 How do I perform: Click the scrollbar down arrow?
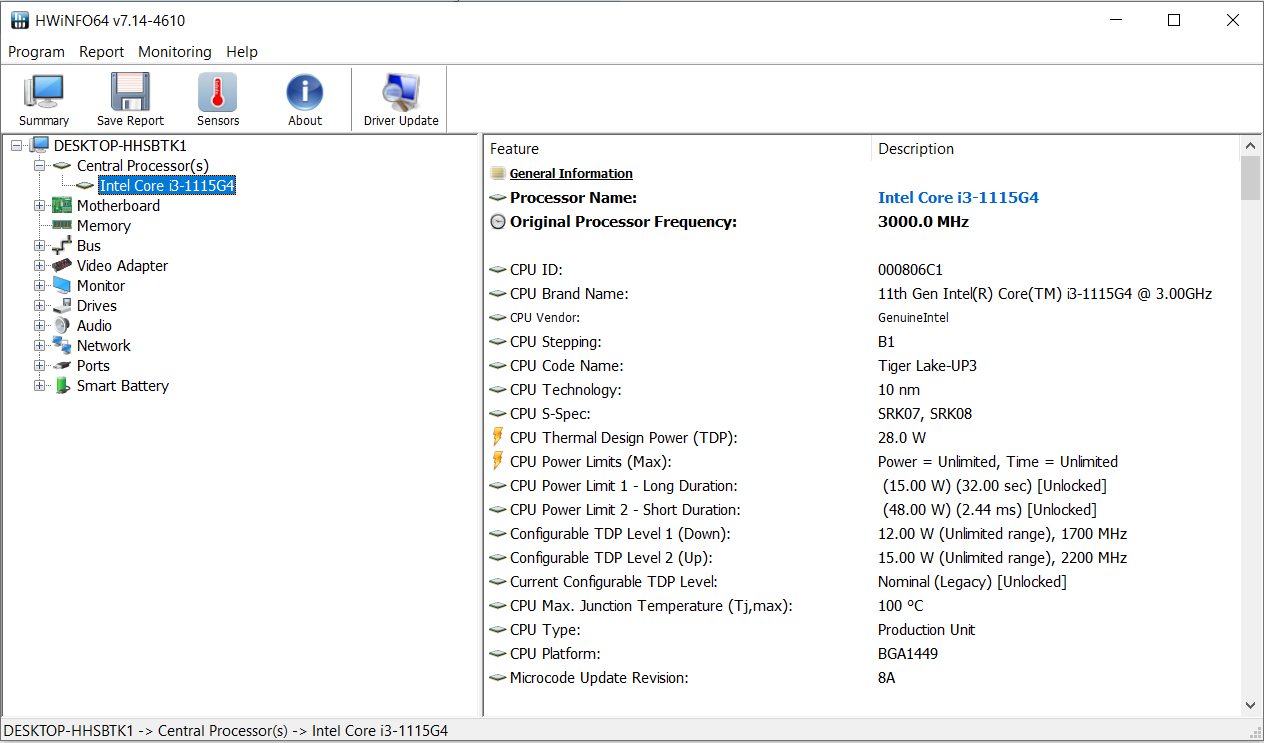pyautogui.click(x=1250, y=705)
